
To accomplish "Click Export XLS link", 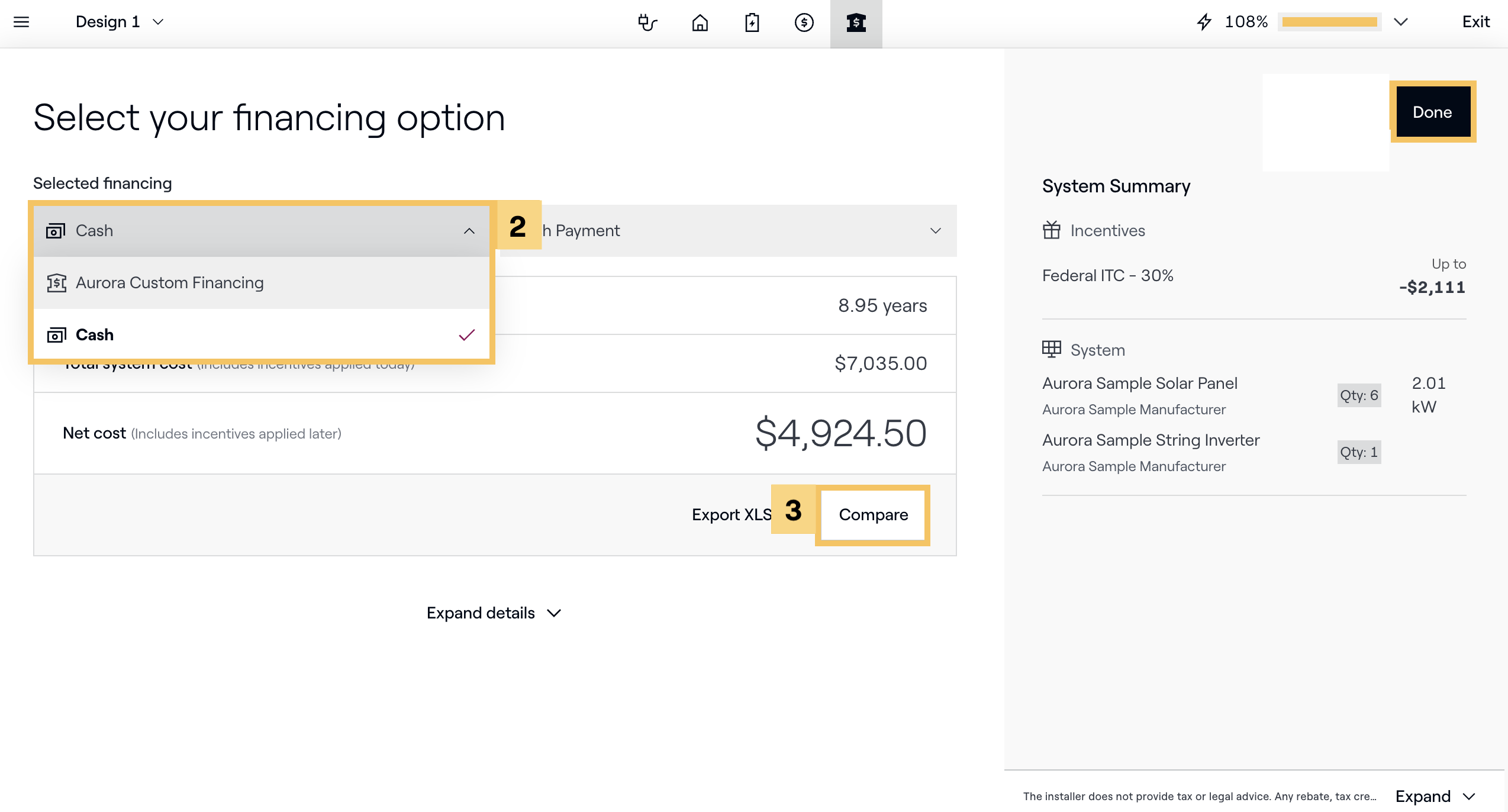I will tap(732, 515).
